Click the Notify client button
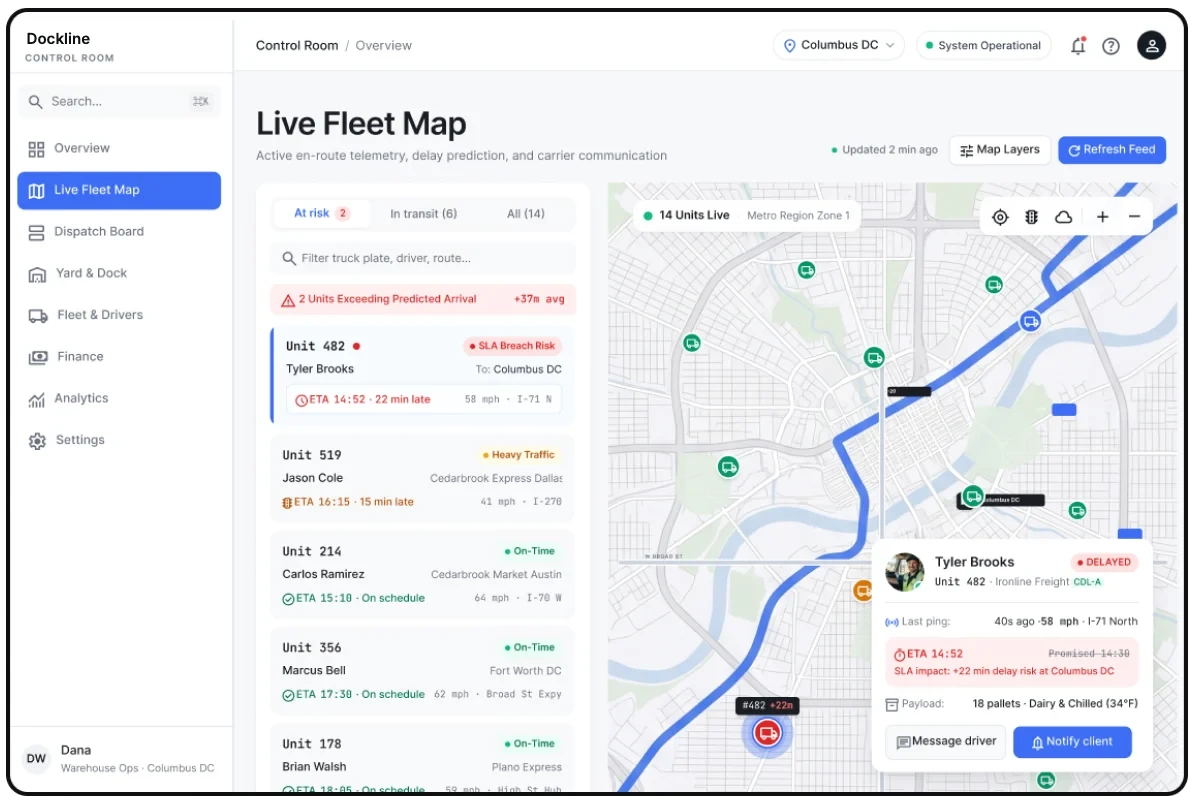The height and width of the screenshot is (804, 1195). click(1072, 742)
